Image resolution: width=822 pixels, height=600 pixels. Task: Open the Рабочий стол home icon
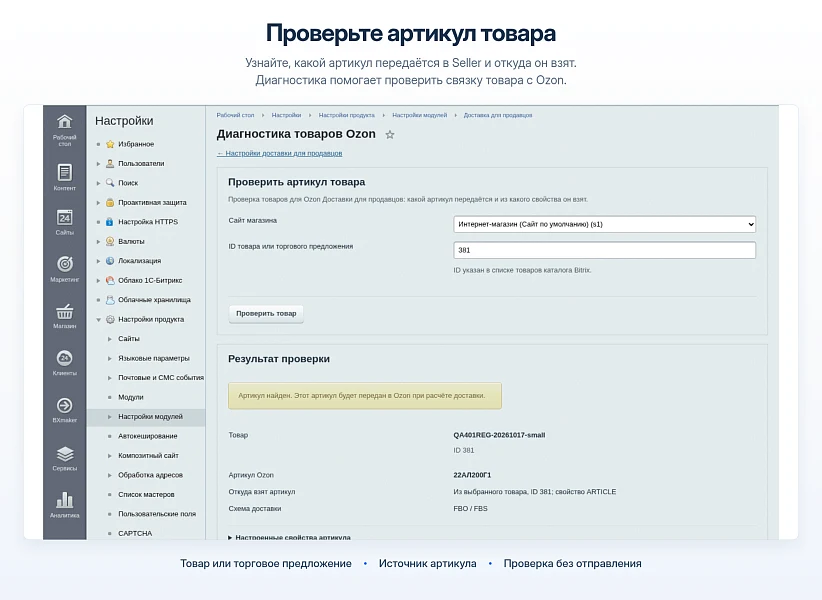[x=64, y=122]
